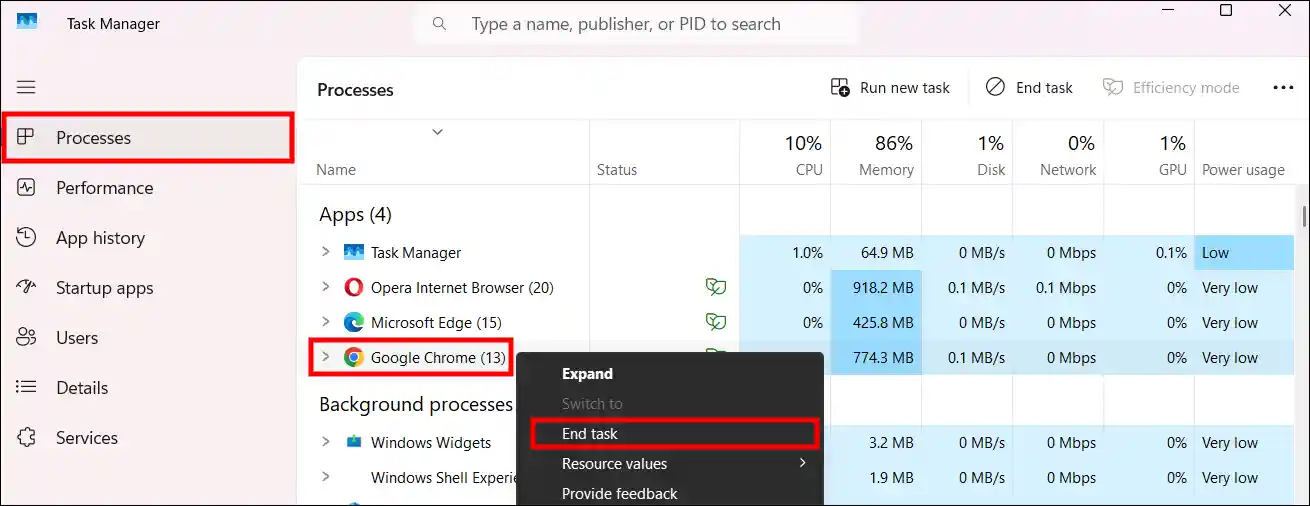Image resolution: width=1310 pixels, height=506 pixels.
Task: Sort by the Name column header
Action: click(443, 155)
